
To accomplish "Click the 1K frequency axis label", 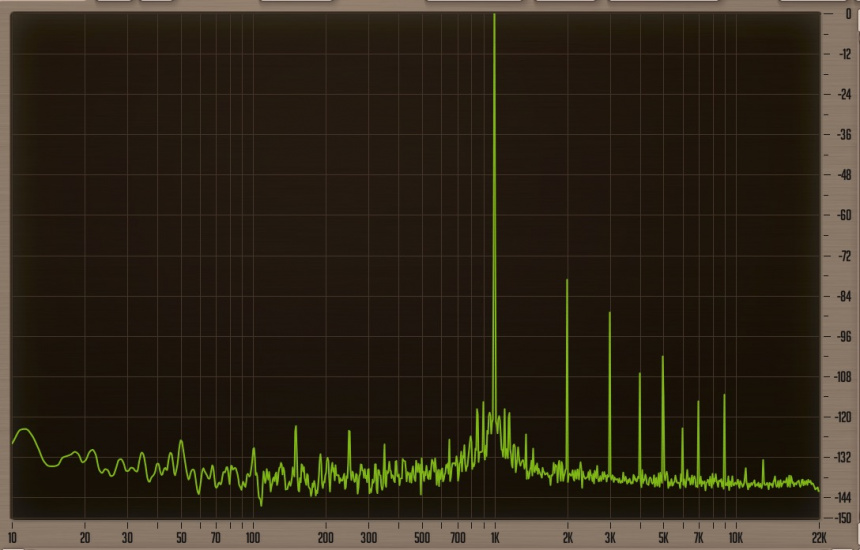I will point(495,537).
